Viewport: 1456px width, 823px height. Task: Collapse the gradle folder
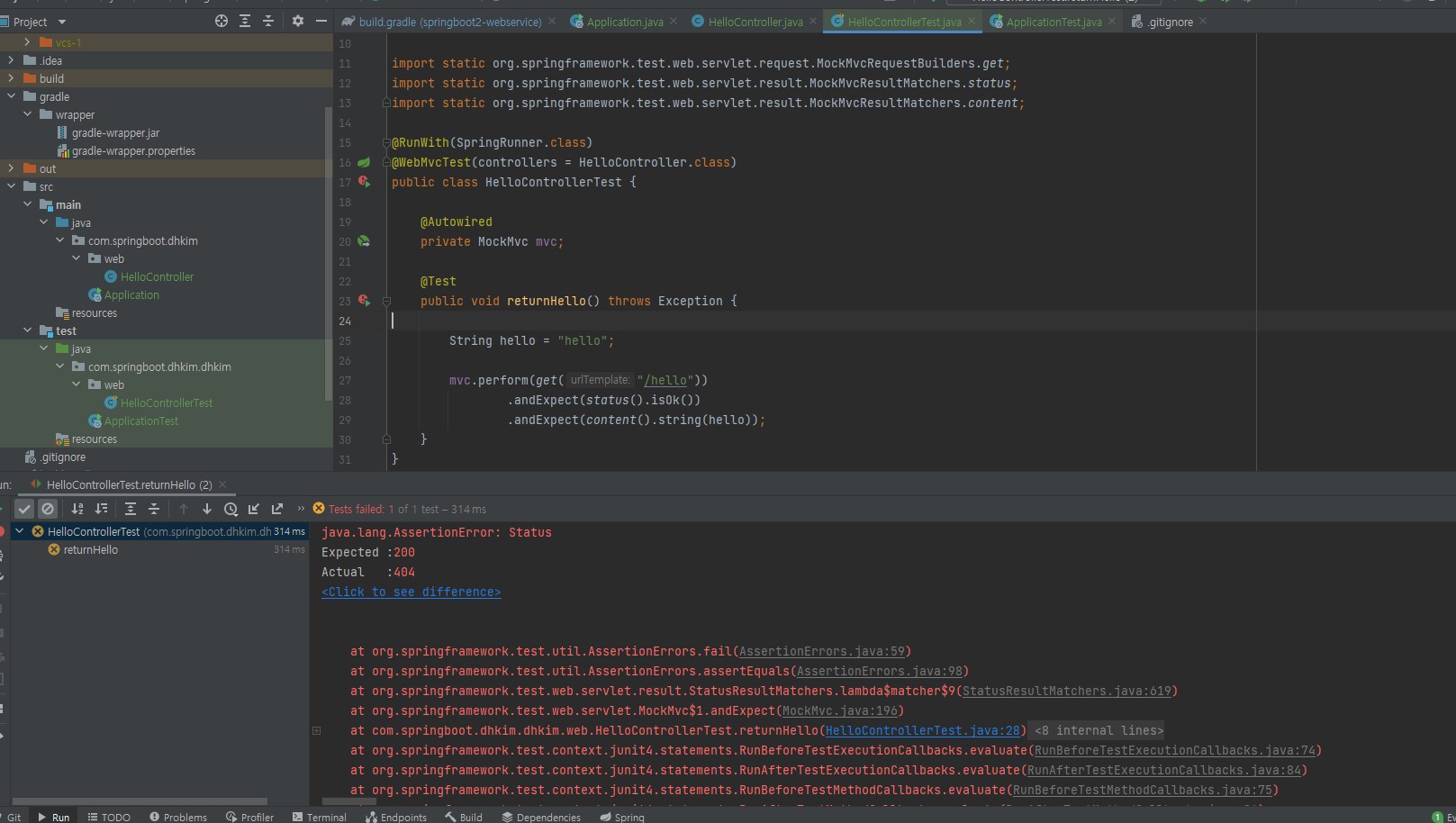(11, 96)
